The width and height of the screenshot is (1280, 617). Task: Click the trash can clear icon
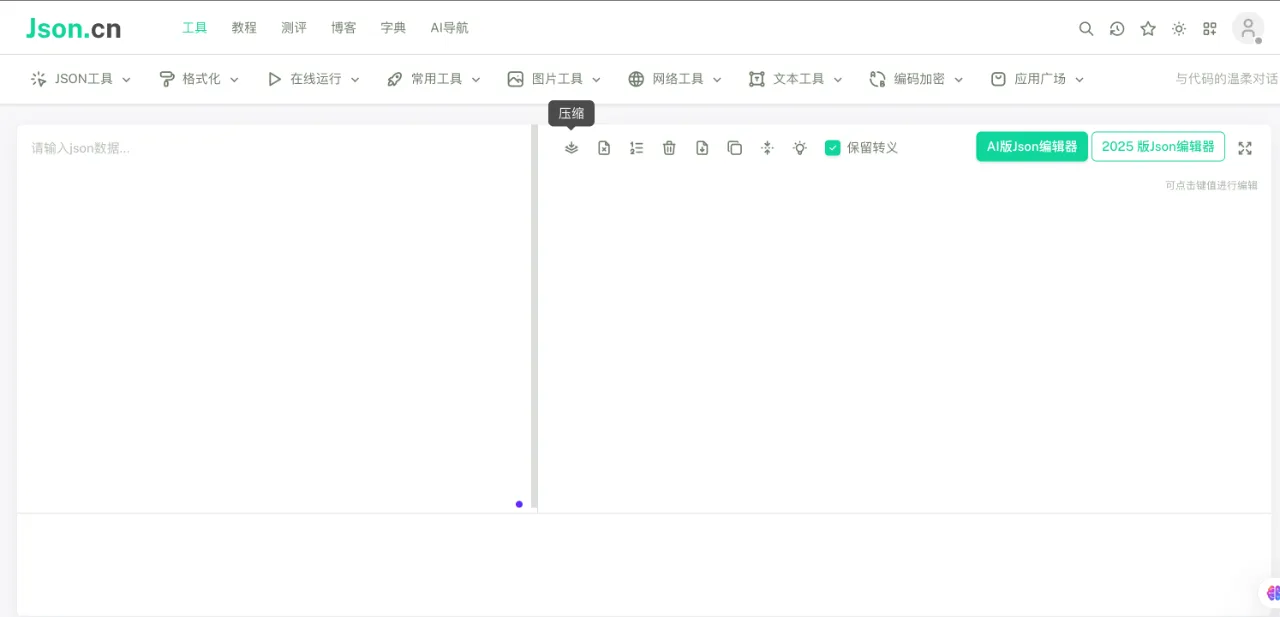(669, 148)
